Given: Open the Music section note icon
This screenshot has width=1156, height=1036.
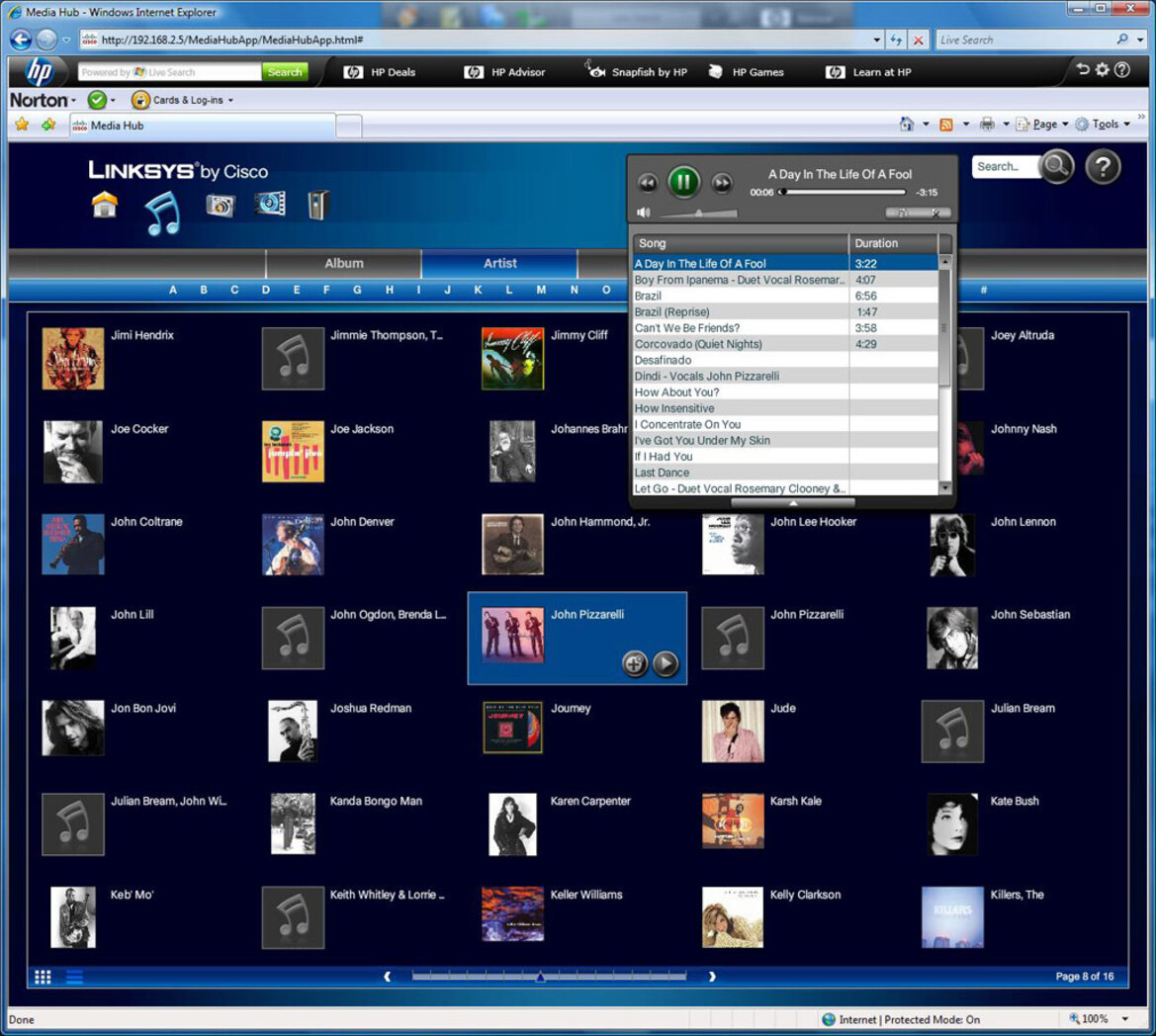Looking at the screenshot, I should (x=163, y=213).
